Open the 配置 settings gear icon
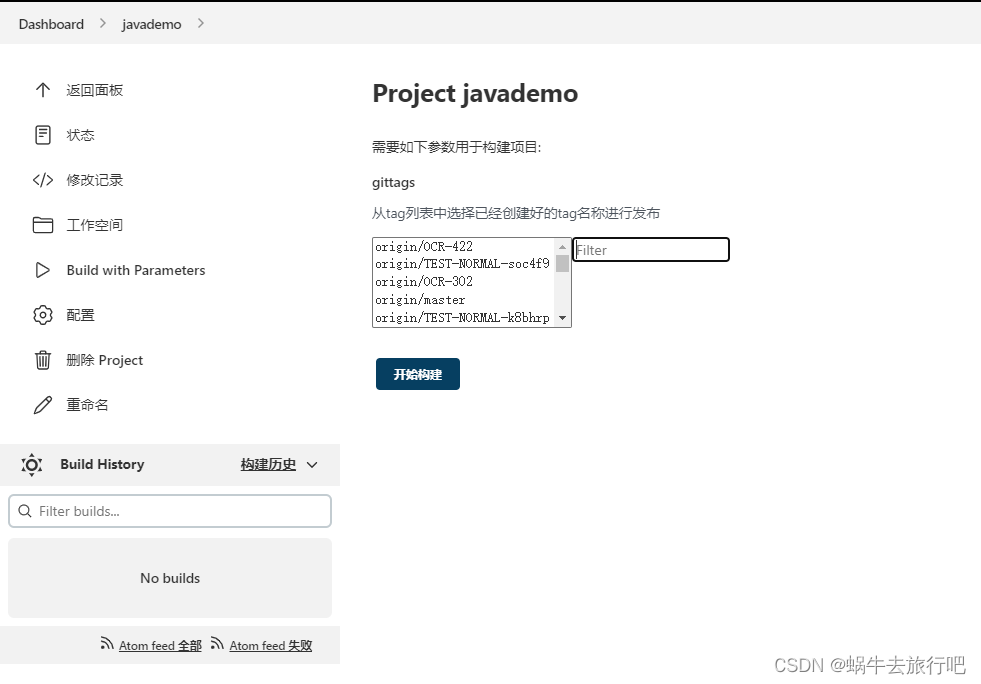 (x=43, y=314)
